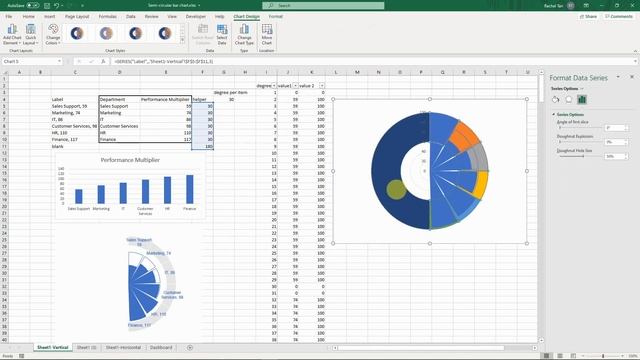640x360 pixels.
Task: Expand the formula bar
Action: (x=635, y=61)
